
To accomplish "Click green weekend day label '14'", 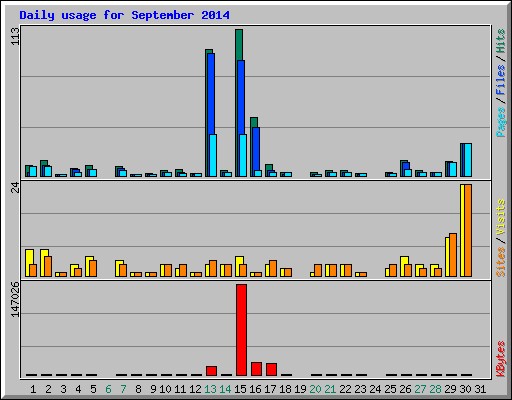I will click(x=225, y=389).
